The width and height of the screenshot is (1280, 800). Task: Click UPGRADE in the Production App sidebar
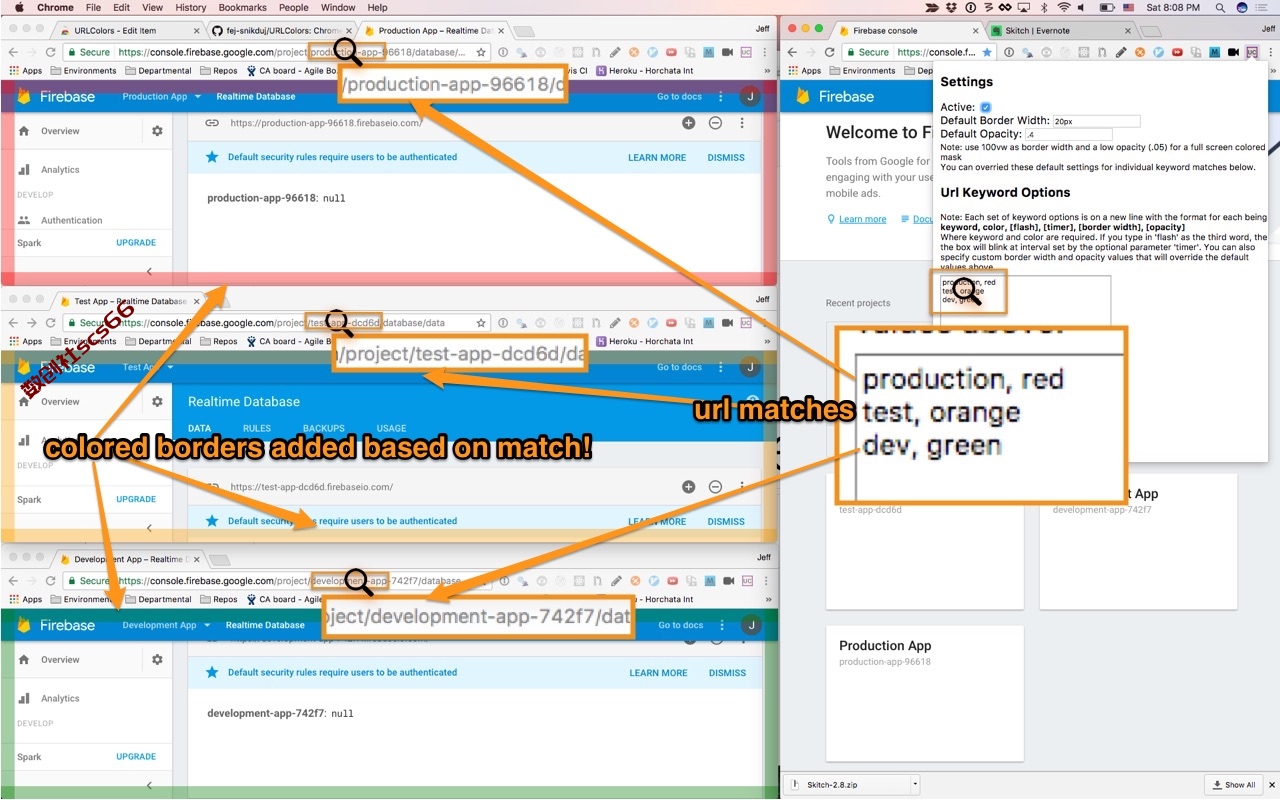[136, 243]
